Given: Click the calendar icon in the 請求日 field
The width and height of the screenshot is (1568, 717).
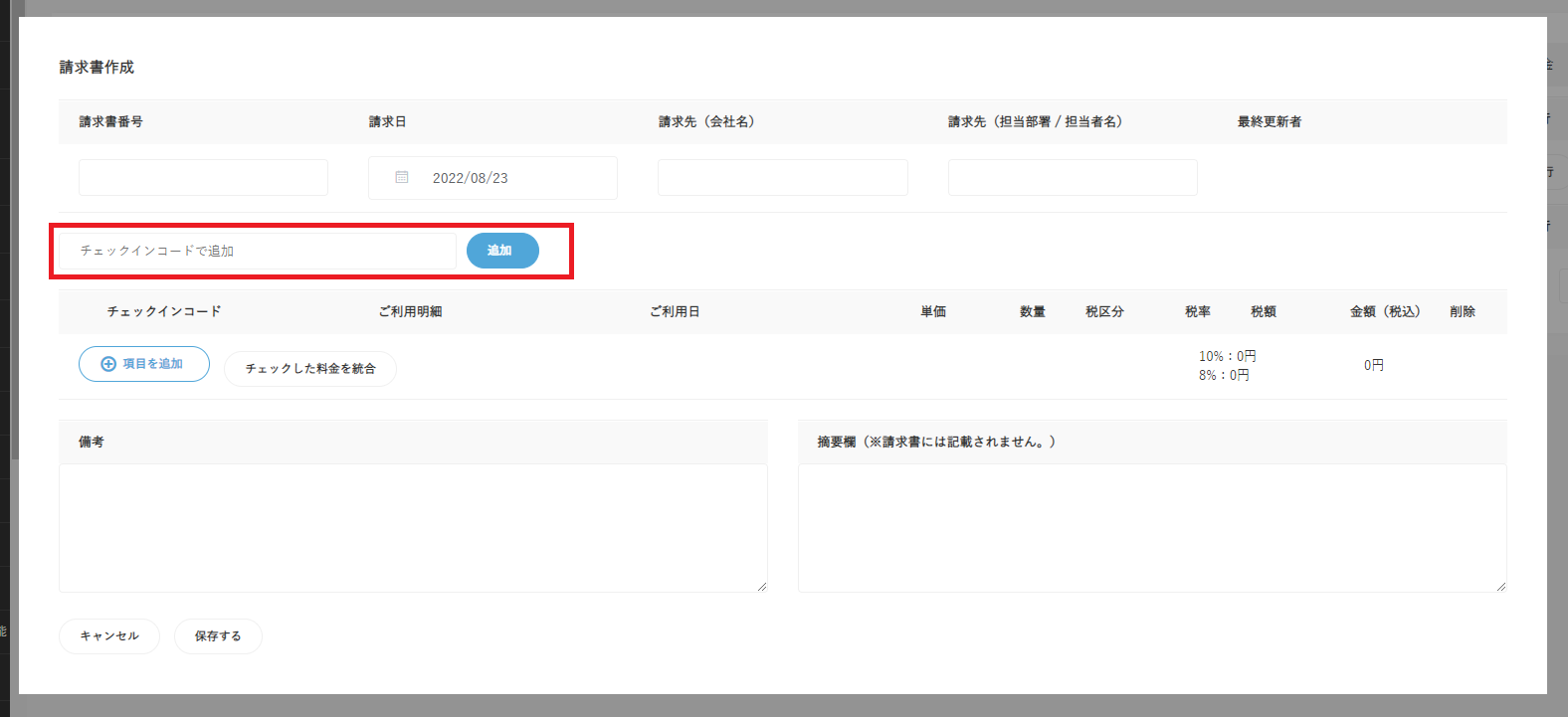Looking at the screenshot, I should (402, 178).
